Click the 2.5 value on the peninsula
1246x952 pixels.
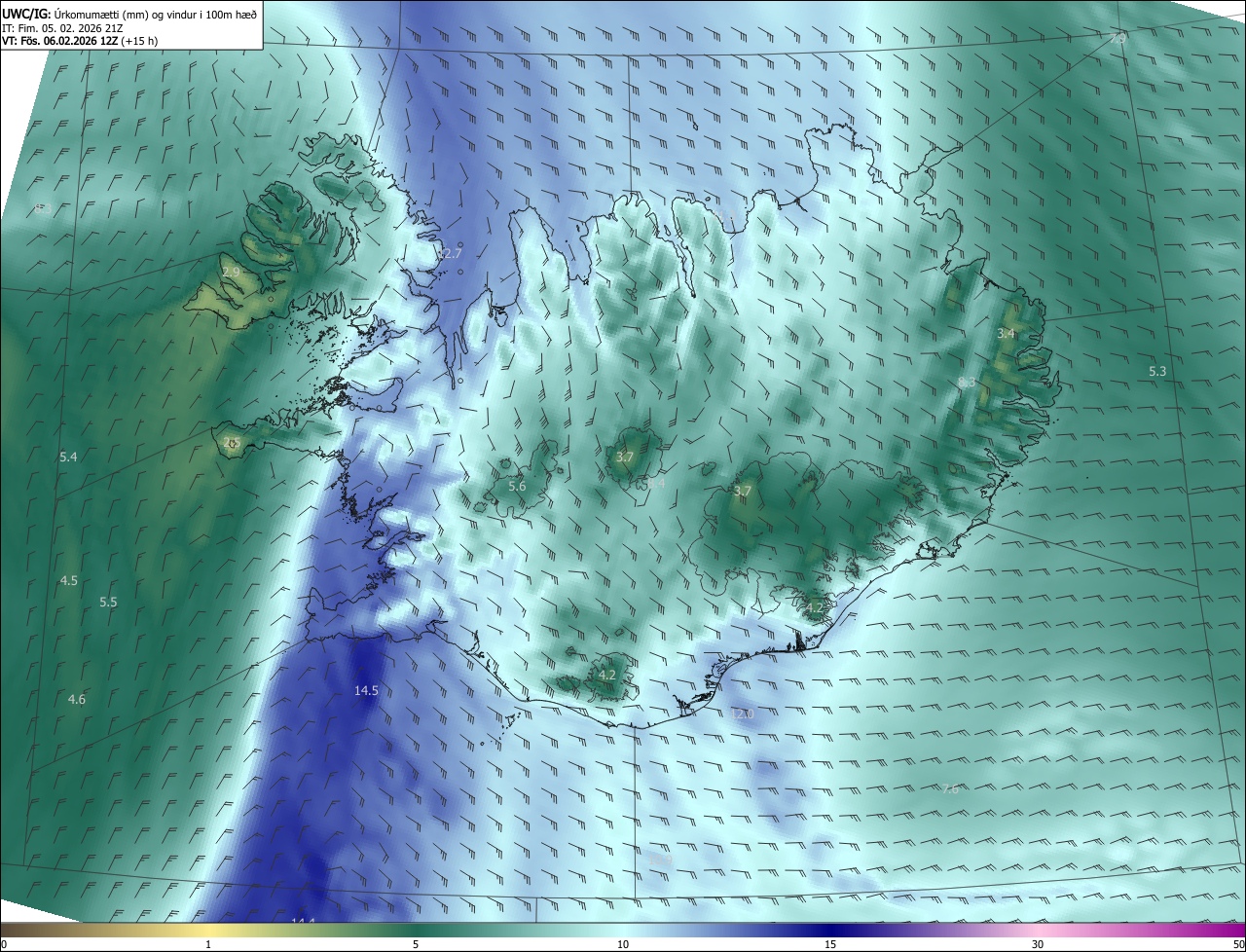[231, 442]
